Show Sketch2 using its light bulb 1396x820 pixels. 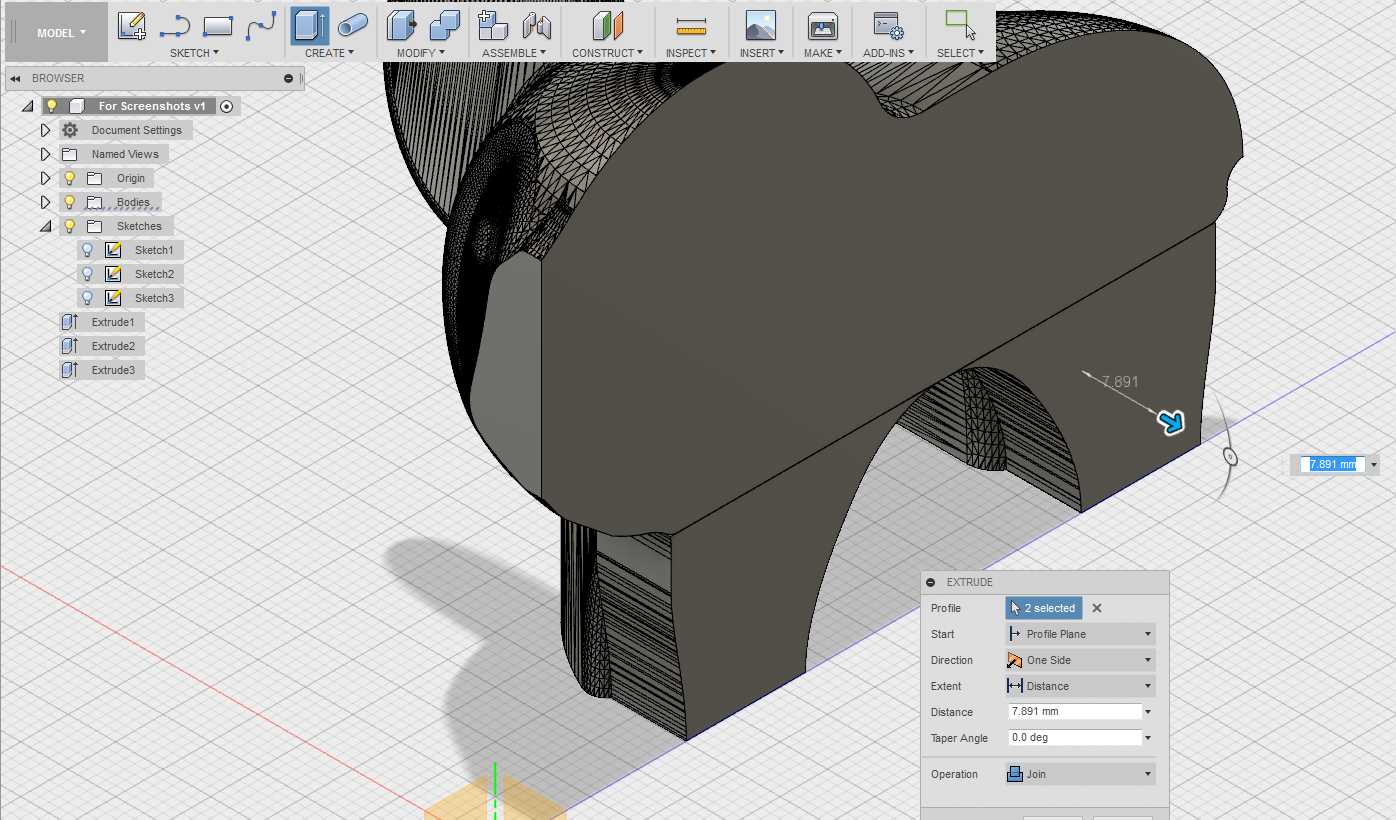pos(87,274)
